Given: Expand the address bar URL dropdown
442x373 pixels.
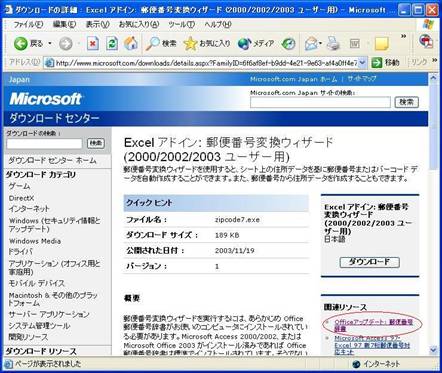Looking at the screenshot, I should click(363, 63).
